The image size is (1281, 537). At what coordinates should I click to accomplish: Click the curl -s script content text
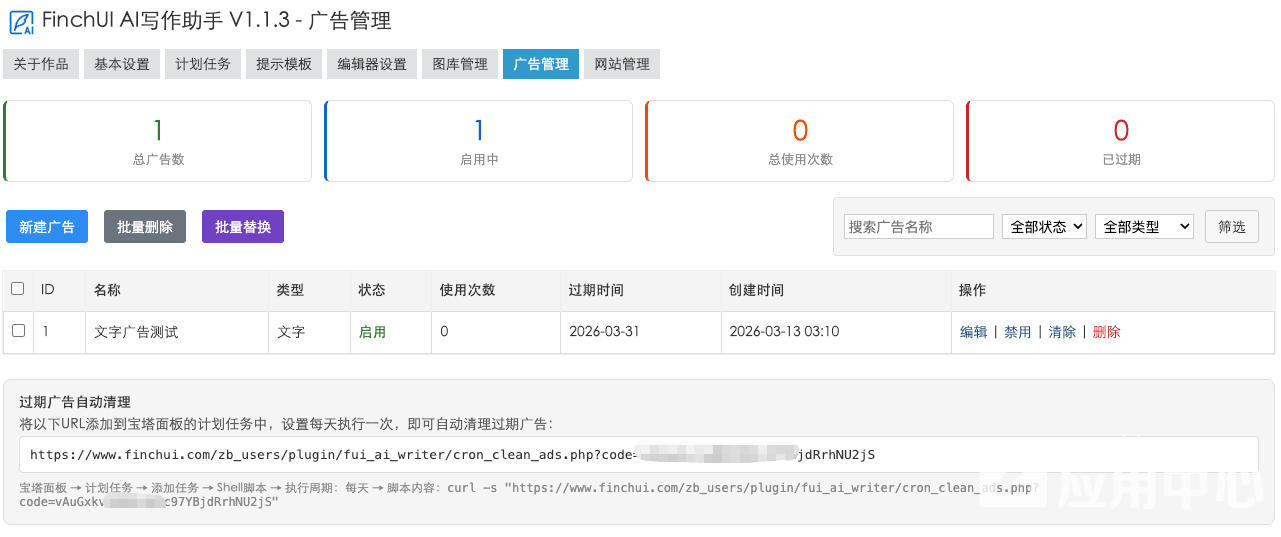(x=530, y=495)
